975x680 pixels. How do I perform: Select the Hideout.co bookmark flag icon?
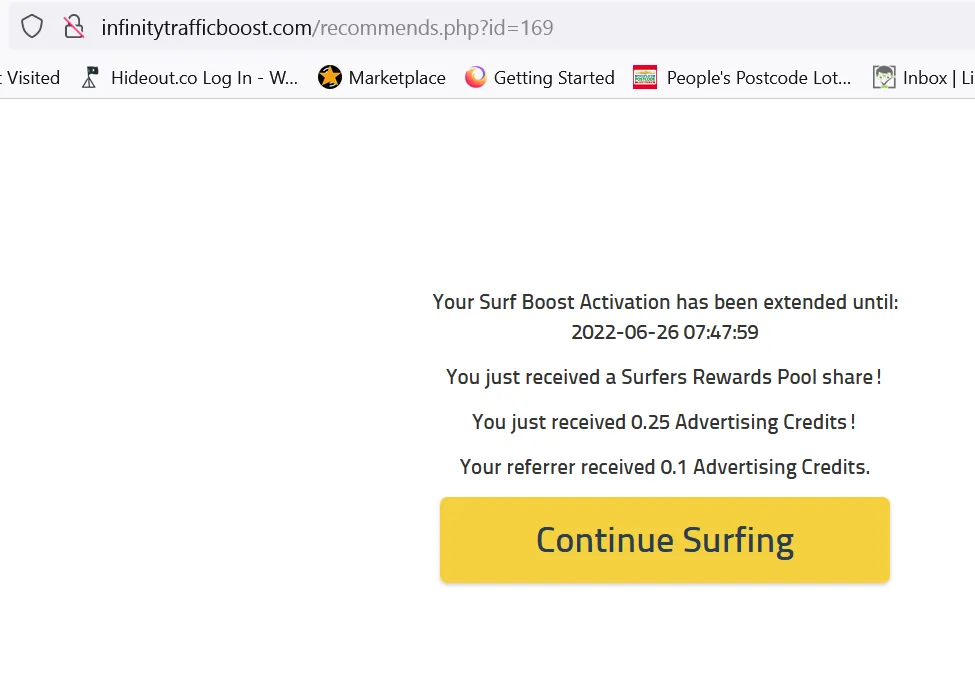[90, 78]
